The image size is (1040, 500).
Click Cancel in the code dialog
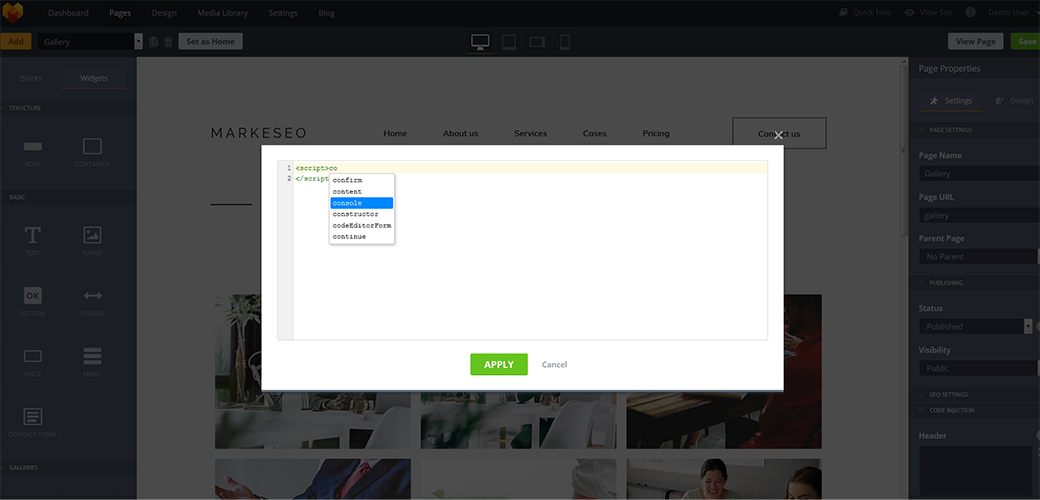click(x=554, y=365)
